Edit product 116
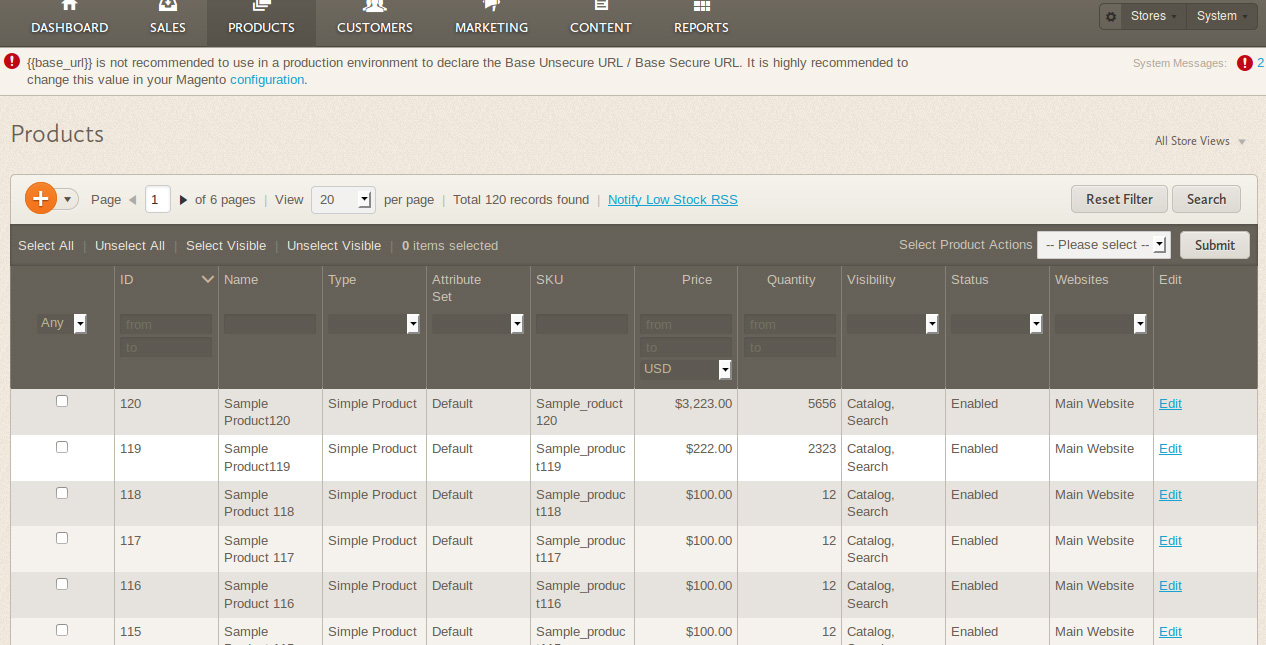The image size is (1266, 645). tap(1170, 586)
